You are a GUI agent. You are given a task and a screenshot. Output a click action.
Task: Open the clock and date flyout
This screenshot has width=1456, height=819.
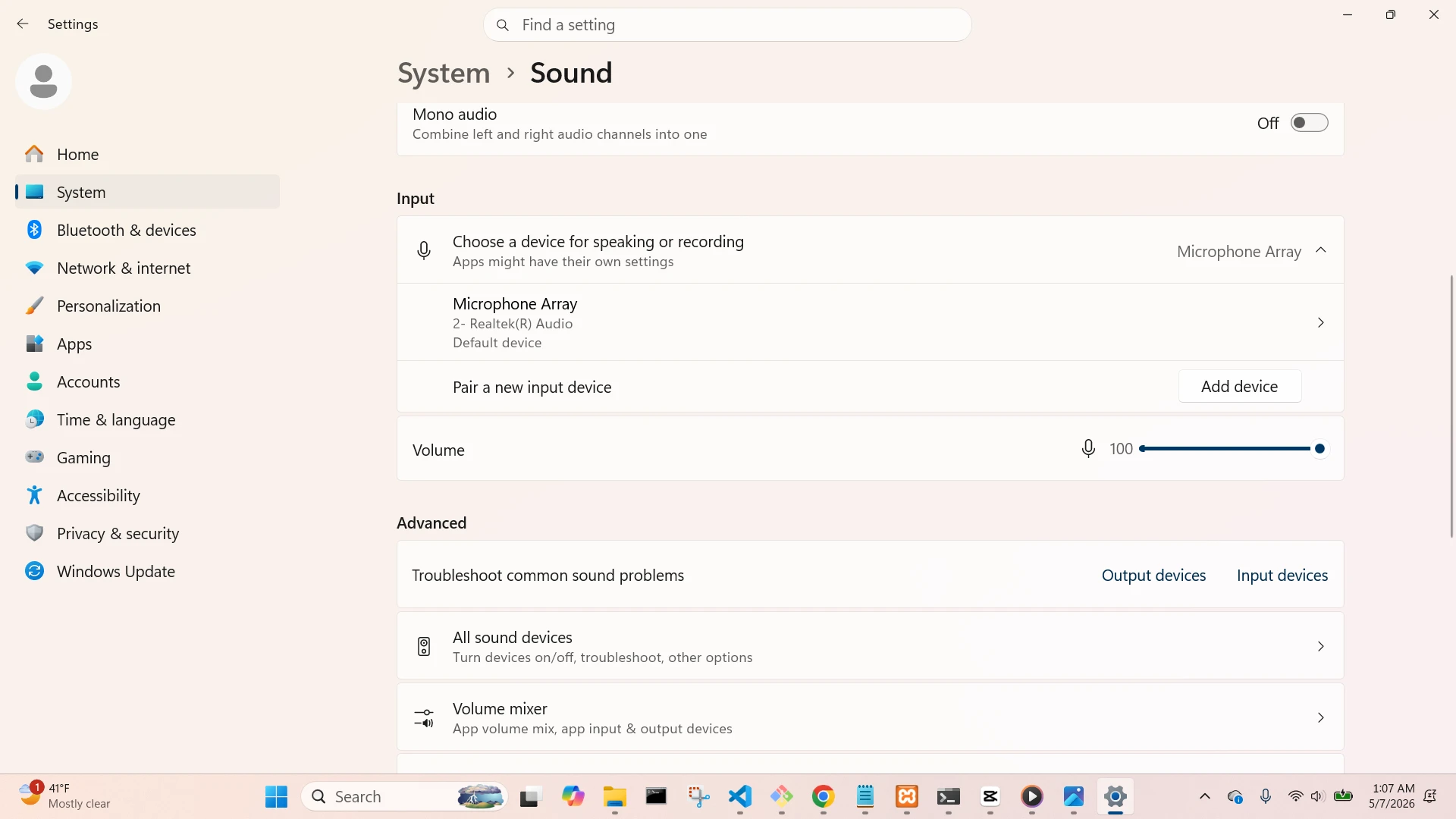[1392, 796]
